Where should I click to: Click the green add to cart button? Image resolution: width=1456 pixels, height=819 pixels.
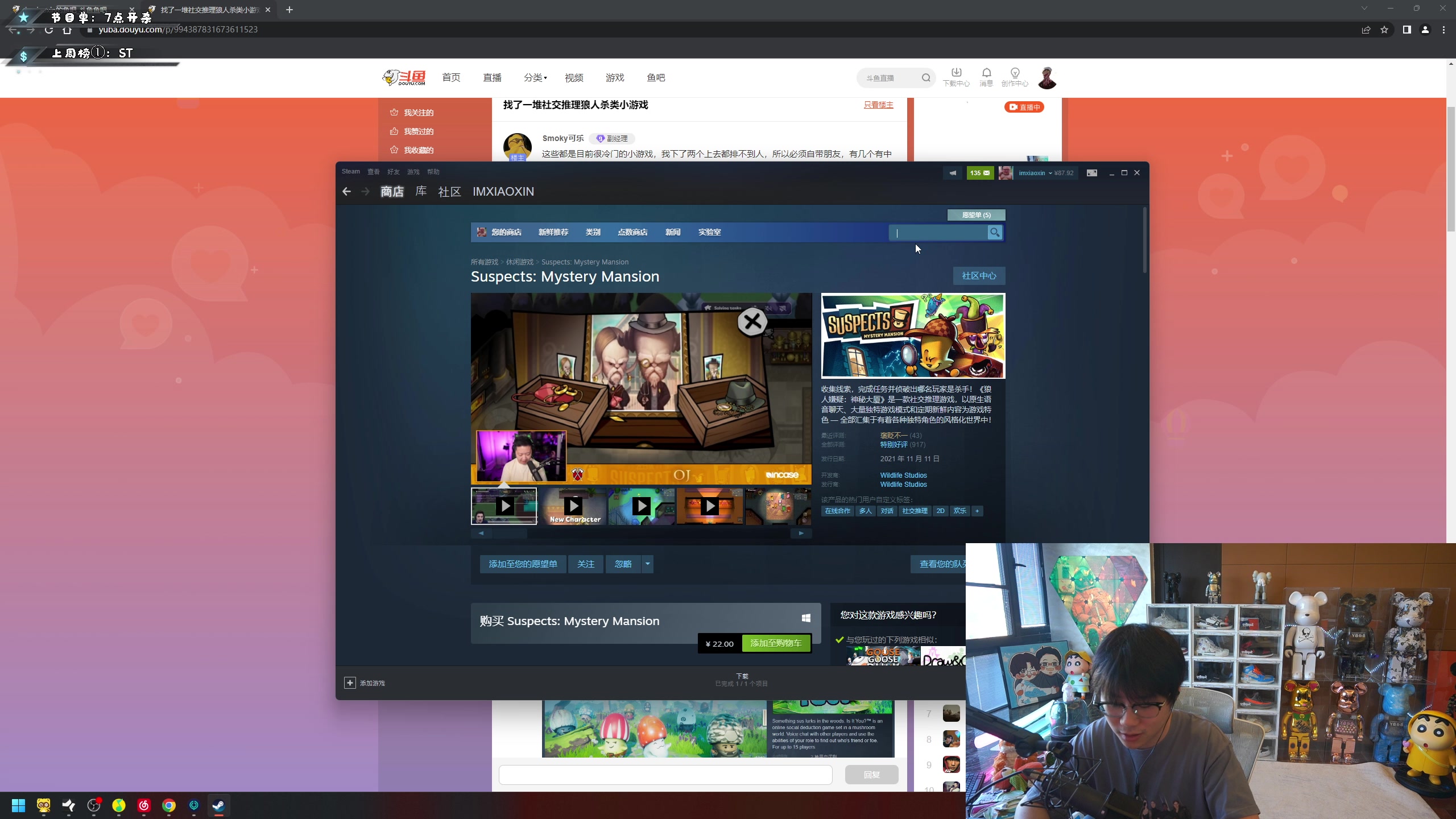(x=776, y=643)
